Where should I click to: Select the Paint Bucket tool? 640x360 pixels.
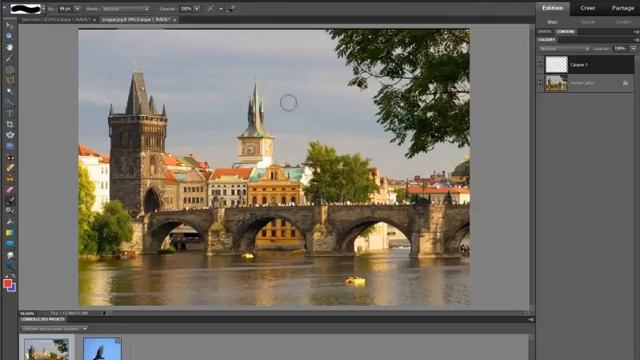coord(9,222)
